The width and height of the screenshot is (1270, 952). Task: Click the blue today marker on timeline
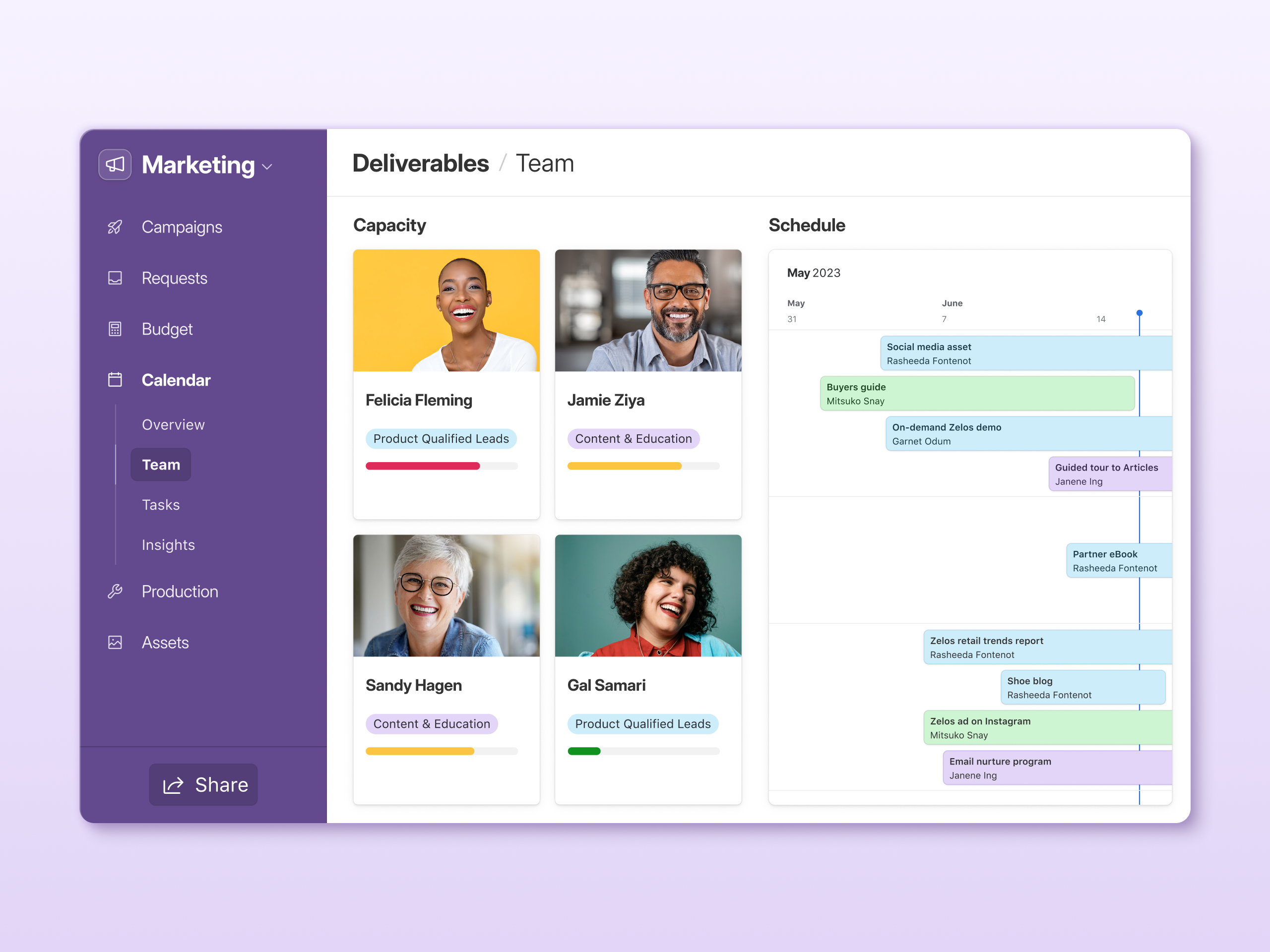point(1139,313)
